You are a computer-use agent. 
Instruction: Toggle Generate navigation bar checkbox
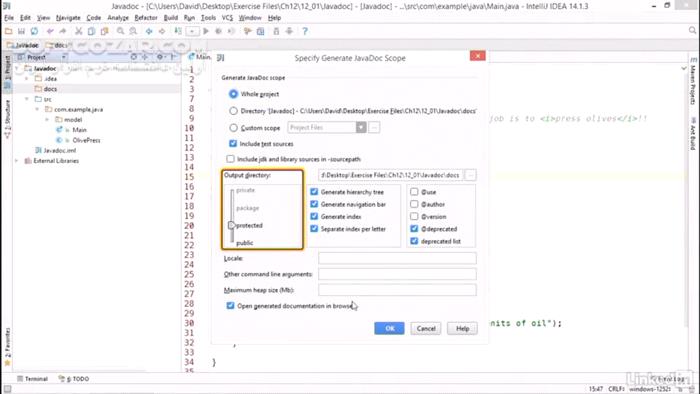pyautogui.click(x=314, y=204)
